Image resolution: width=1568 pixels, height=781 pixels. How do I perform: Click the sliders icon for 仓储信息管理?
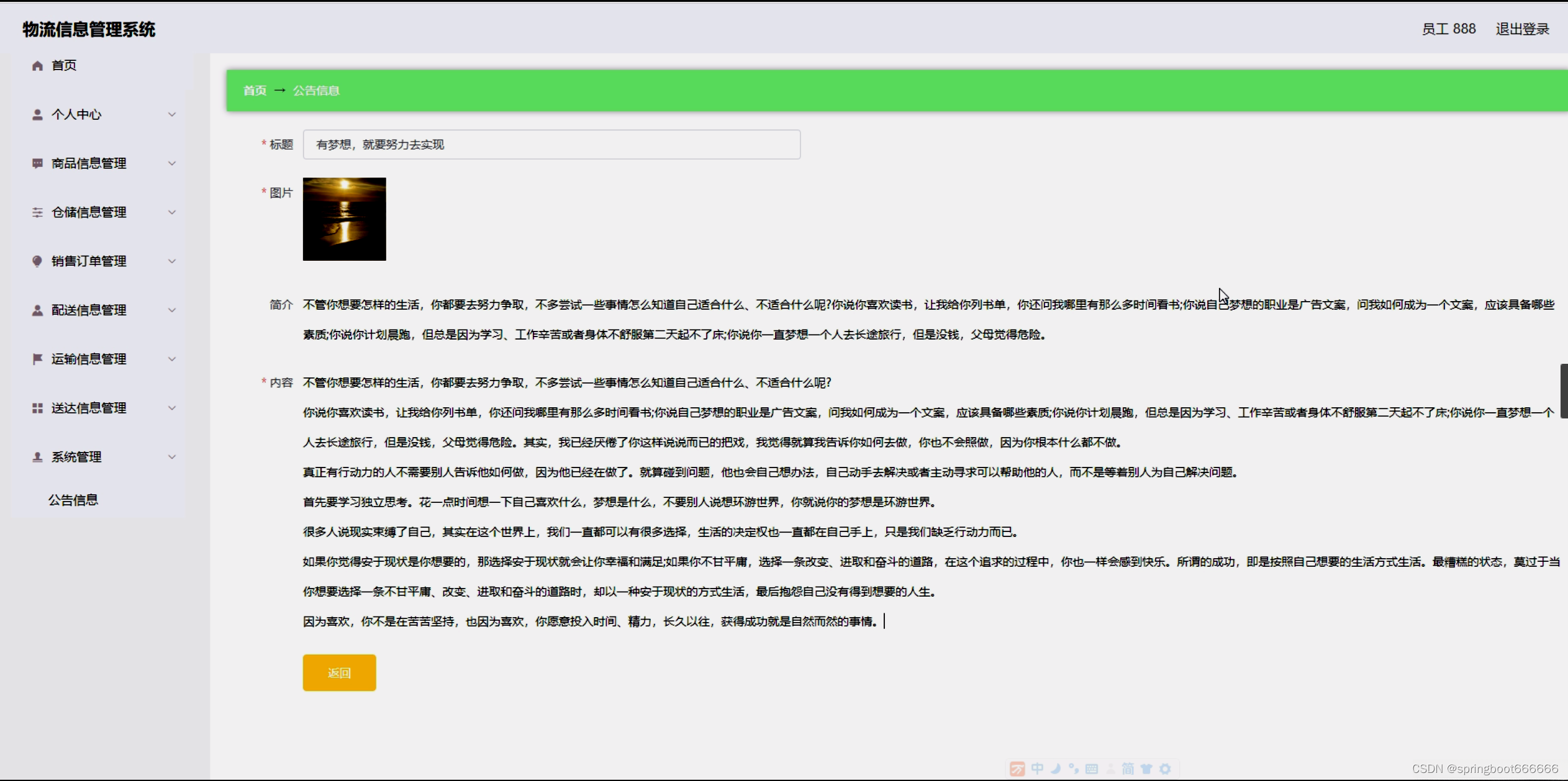pos(37,212)
